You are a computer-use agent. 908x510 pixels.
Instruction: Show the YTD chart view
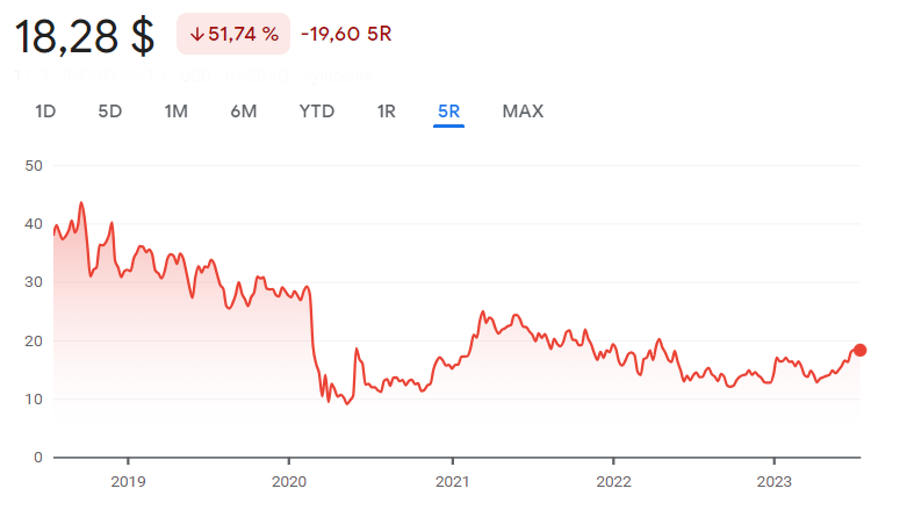tap(317, 111)
